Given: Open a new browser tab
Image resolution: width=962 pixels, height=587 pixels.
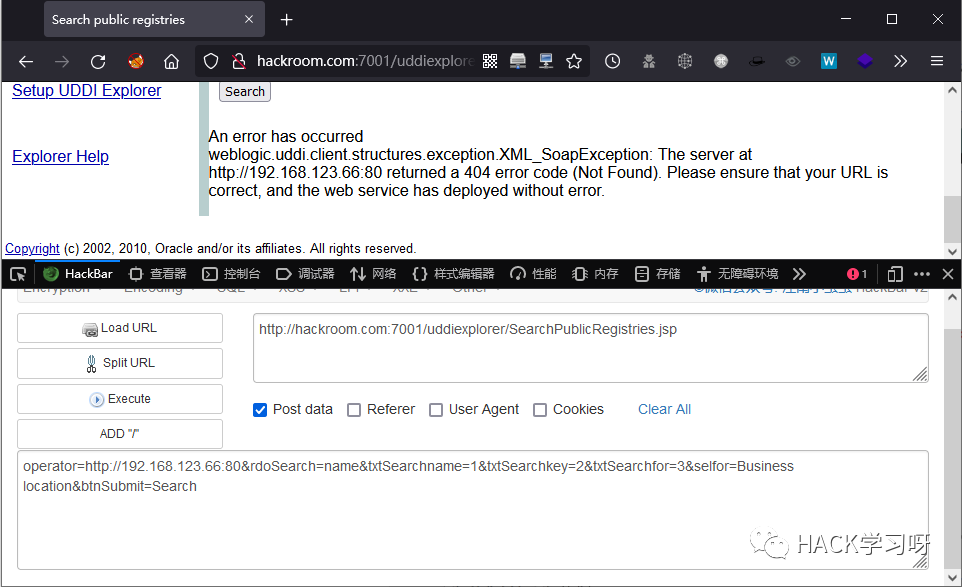Looking at the screenshot, I should click(287, 20).
